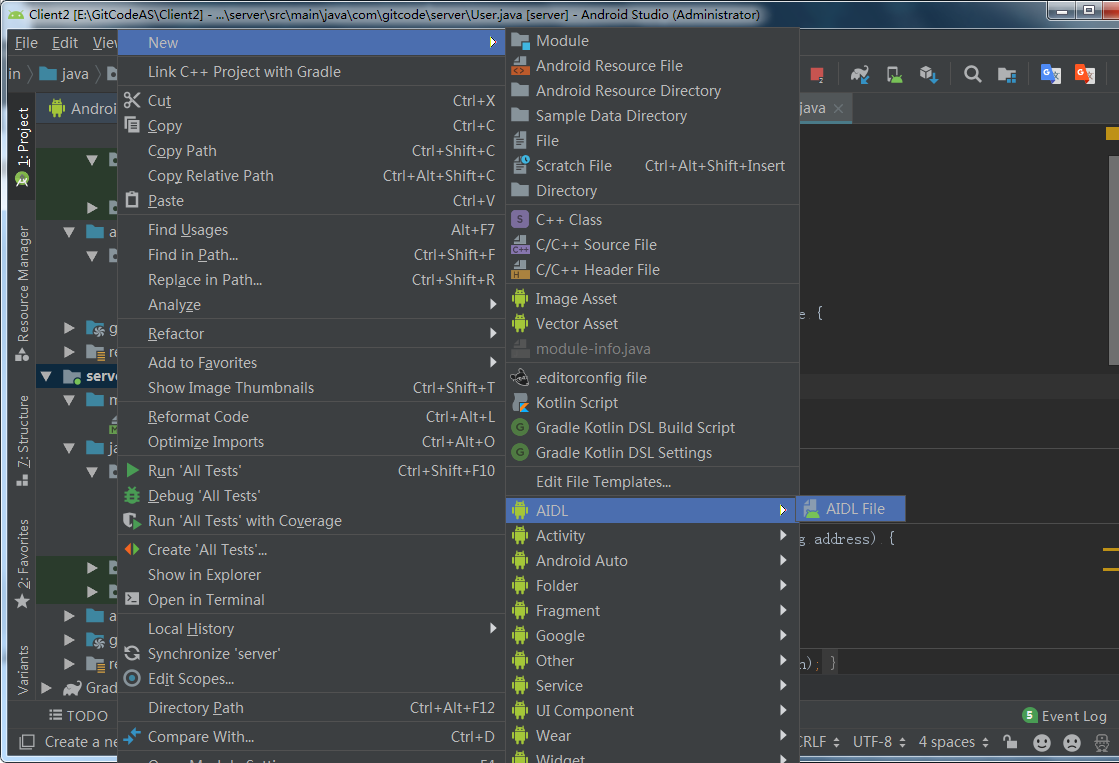Click the Kotlin Script icon
This screenshot has height=763, width=1119.
click(x=520, y=403)
